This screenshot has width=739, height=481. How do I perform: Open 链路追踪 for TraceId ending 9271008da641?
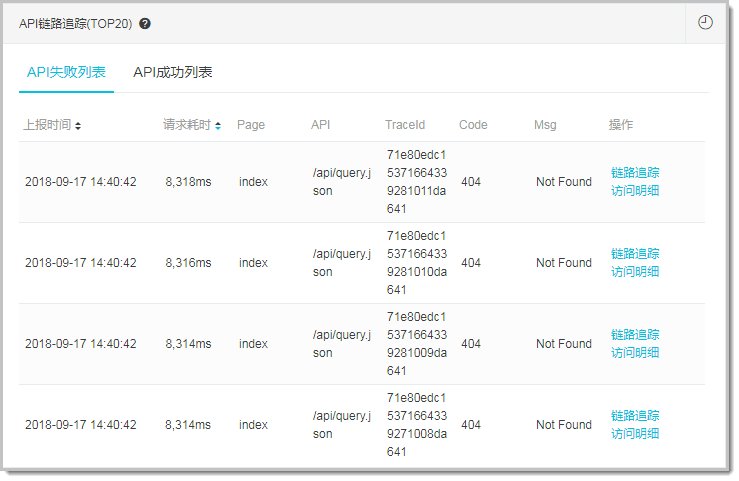pyautogui.click(x=635, y=416)
